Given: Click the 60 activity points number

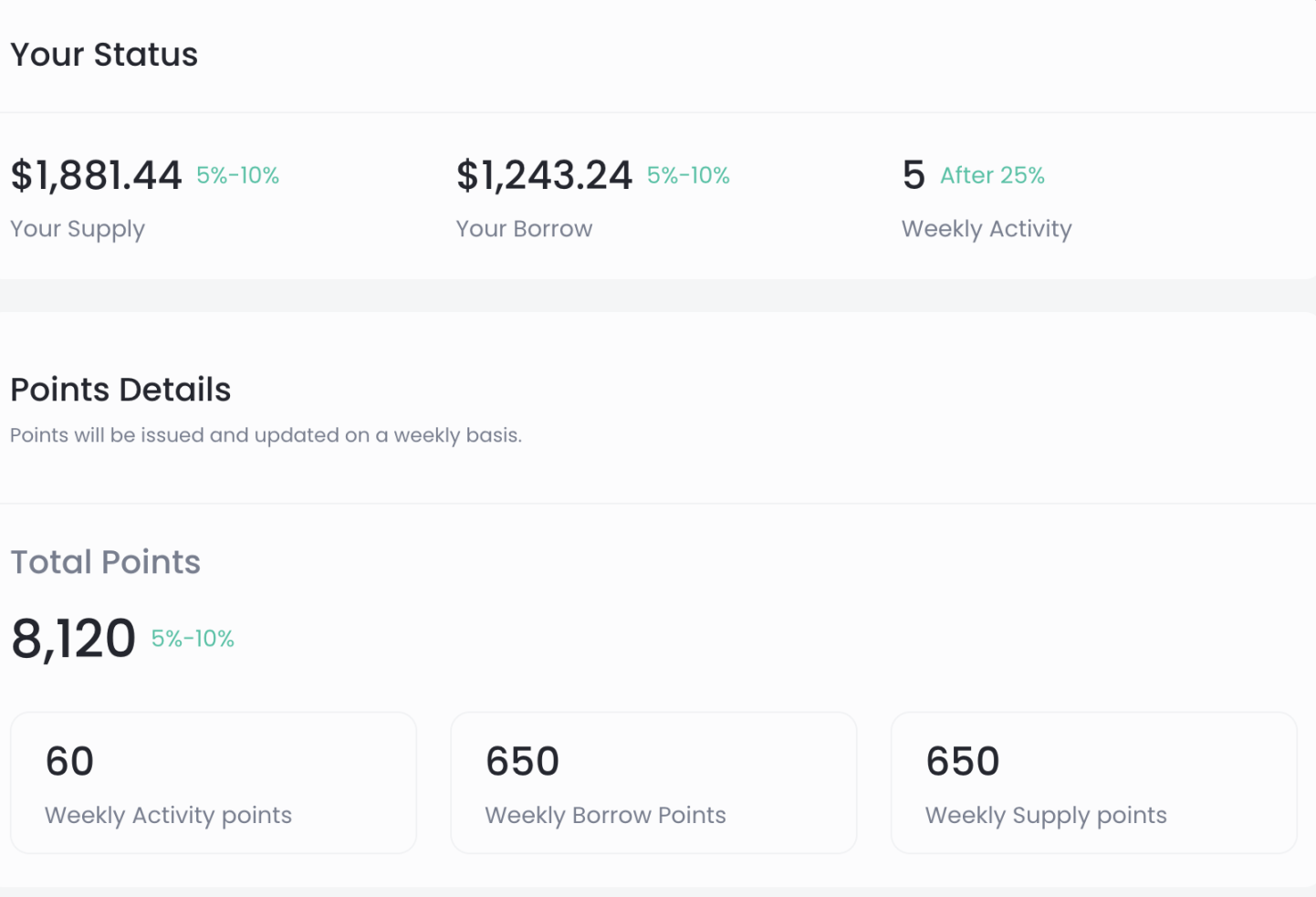Looking at the screenshot, I should [x=69, y=761].
